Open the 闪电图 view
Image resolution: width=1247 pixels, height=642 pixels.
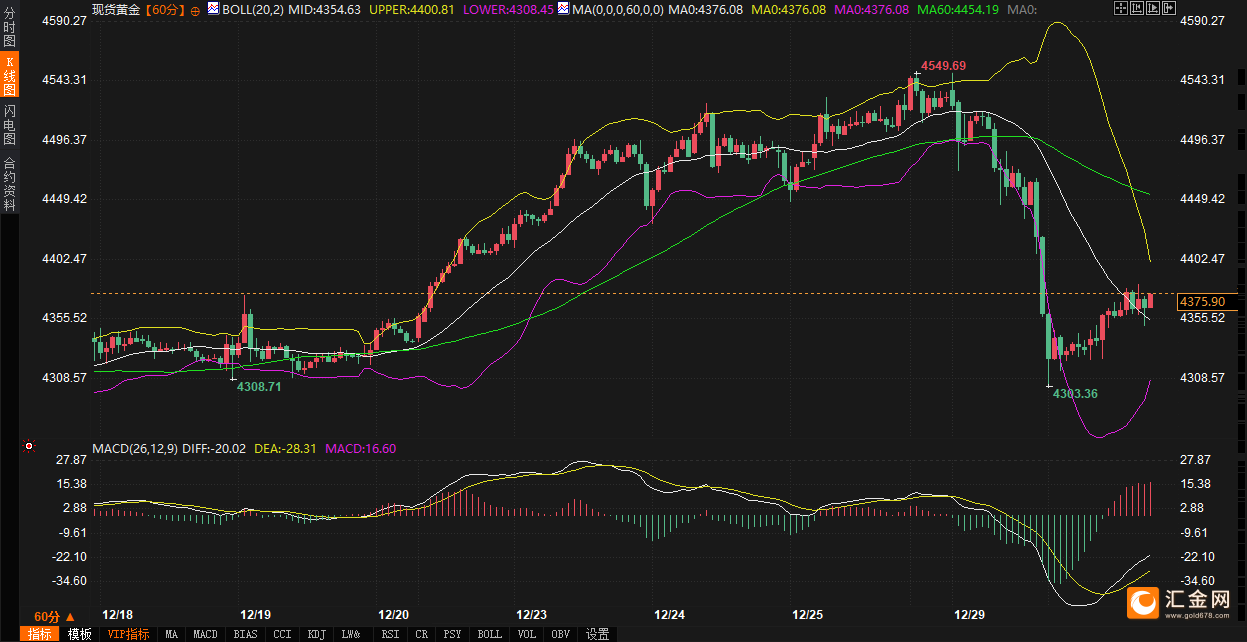coord(9,124)
